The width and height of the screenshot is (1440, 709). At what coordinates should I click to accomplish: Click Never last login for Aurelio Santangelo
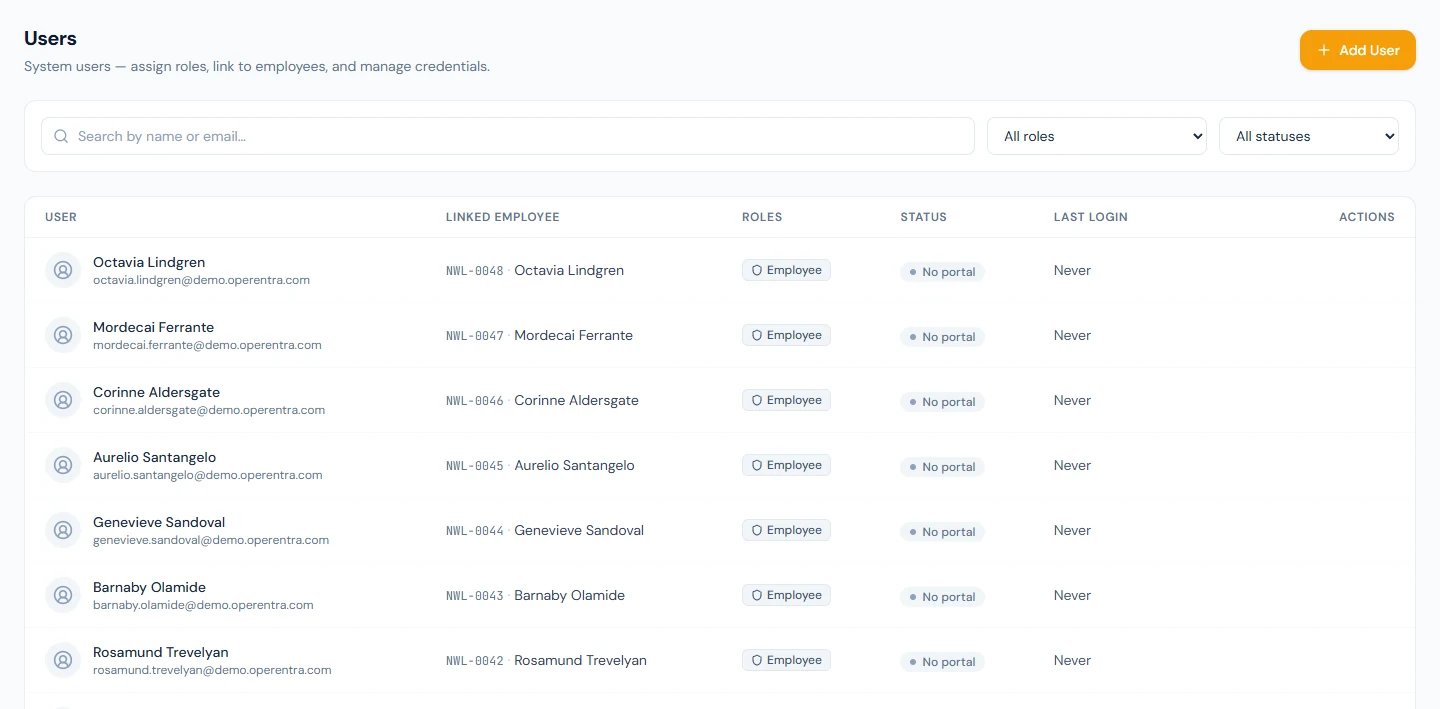point(1072,465)
